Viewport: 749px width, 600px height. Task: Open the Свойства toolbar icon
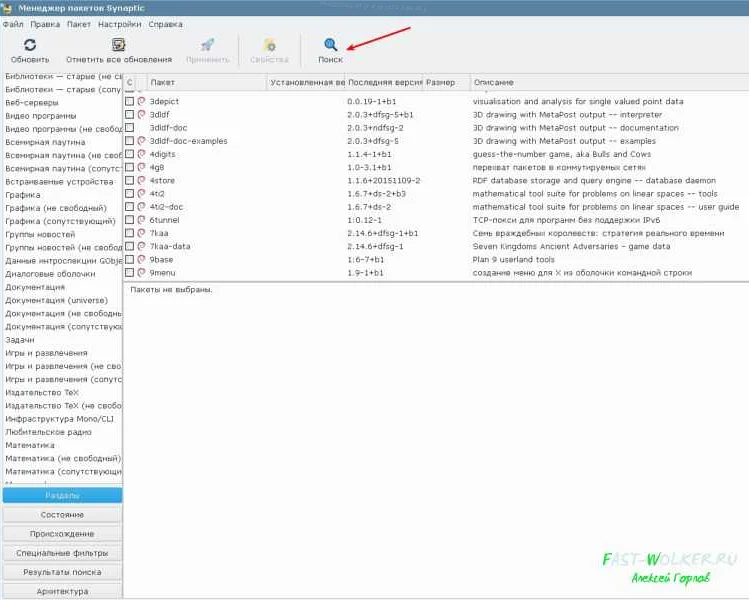pos(269,45)
